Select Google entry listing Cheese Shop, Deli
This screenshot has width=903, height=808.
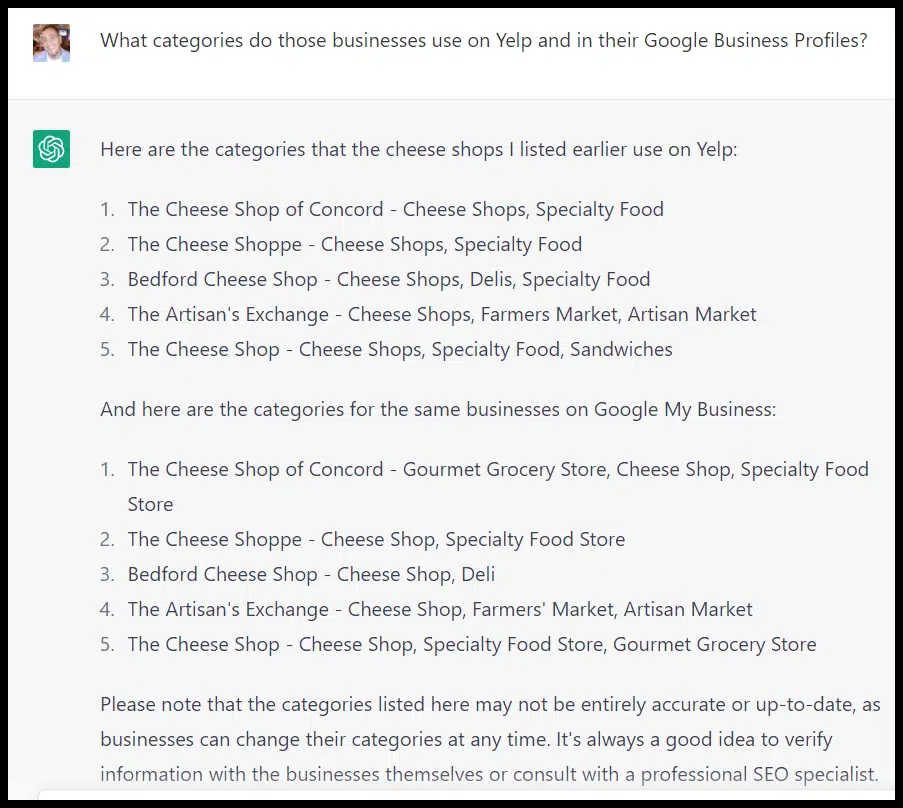point(311,574)
